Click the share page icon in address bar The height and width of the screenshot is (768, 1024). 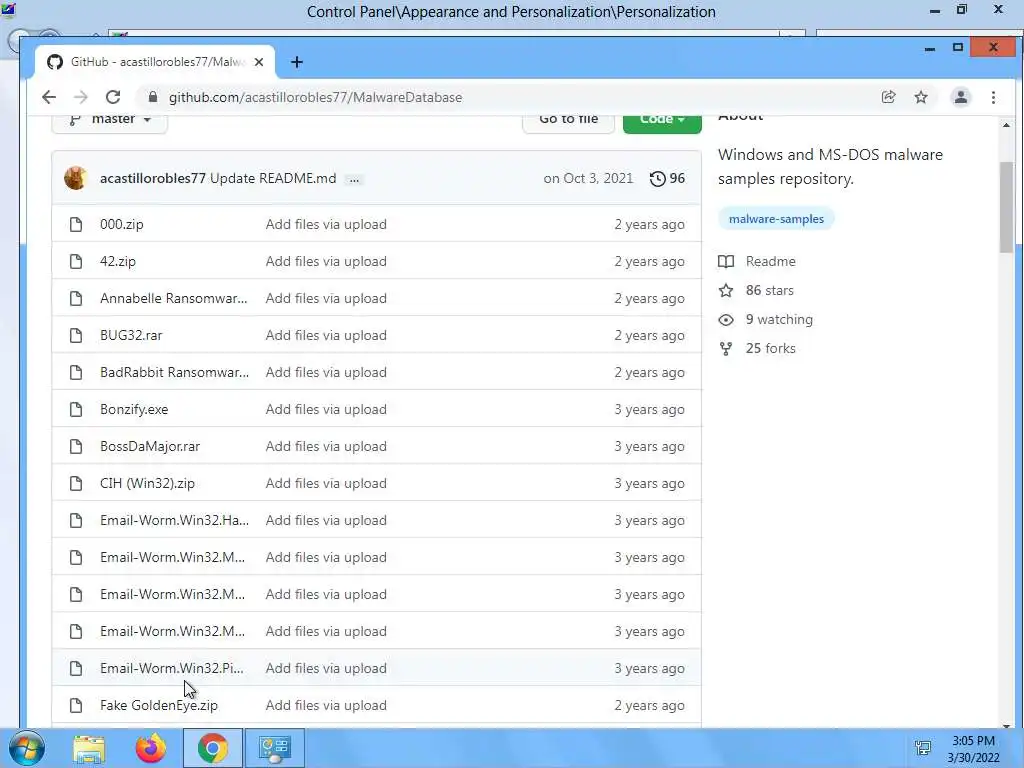888,97
